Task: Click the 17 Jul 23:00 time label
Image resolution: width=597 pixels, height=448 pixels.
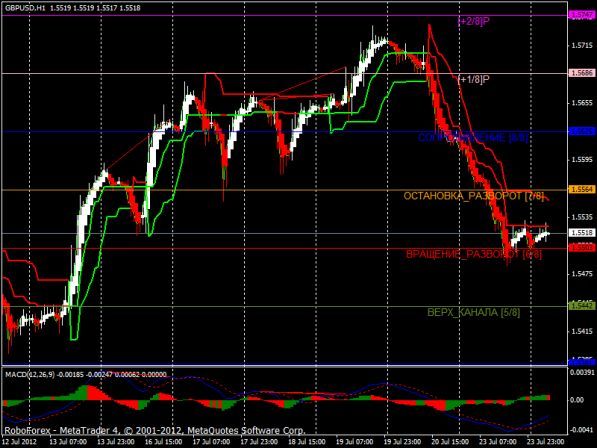Action: [x=259, y=442]
